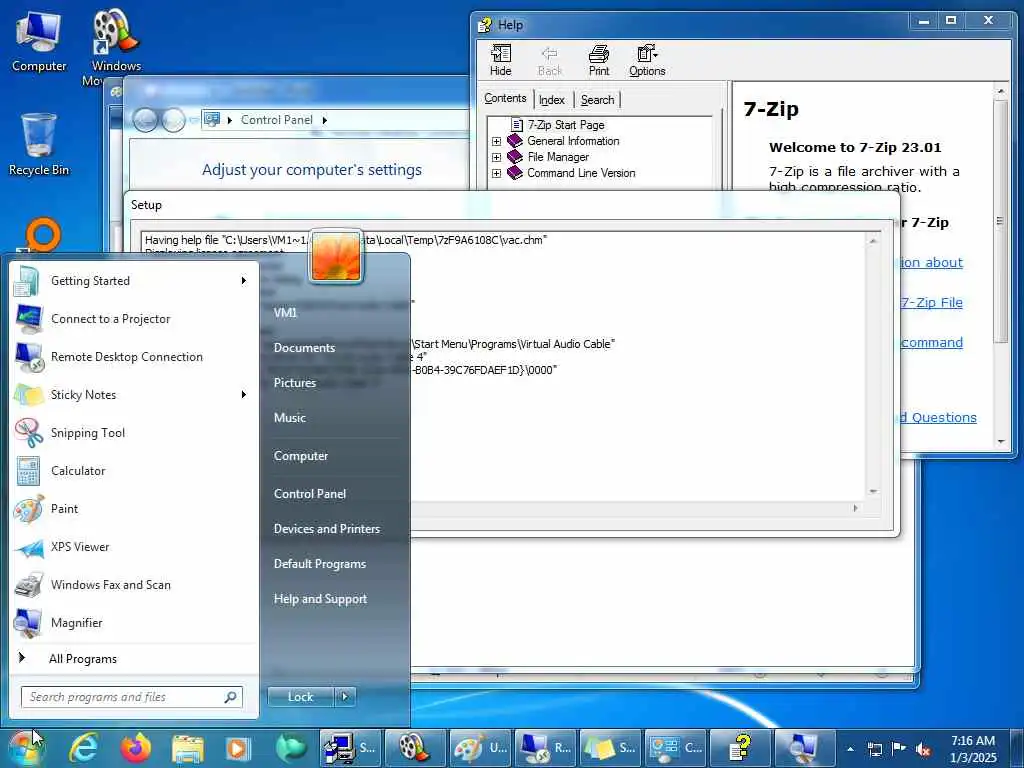Expand Sticky Notes jump list arrow
The image size is (1024, 768).
[244, 394]
